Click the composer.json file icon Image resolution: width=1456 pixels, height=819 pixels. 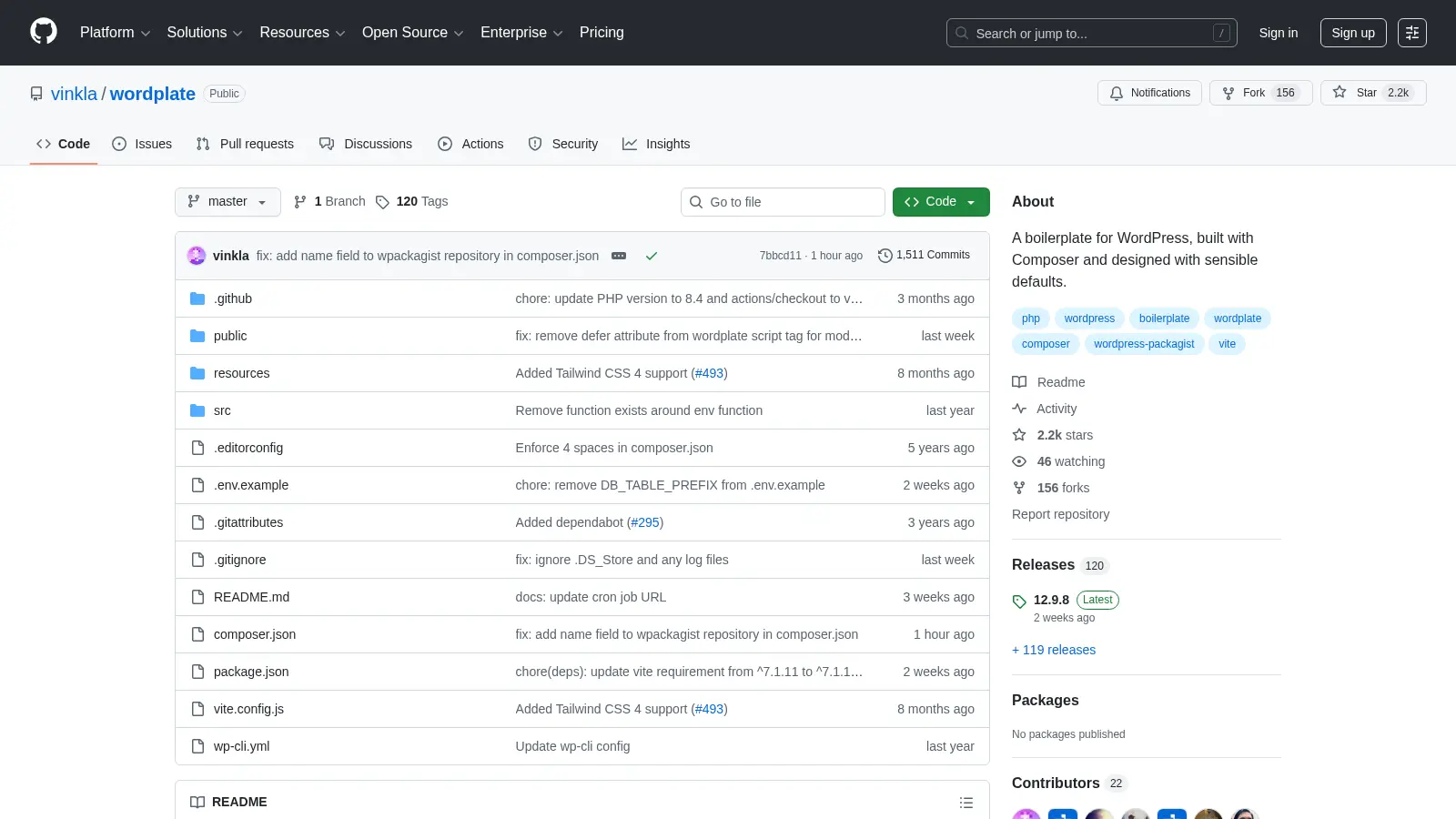tap(197, 634)
